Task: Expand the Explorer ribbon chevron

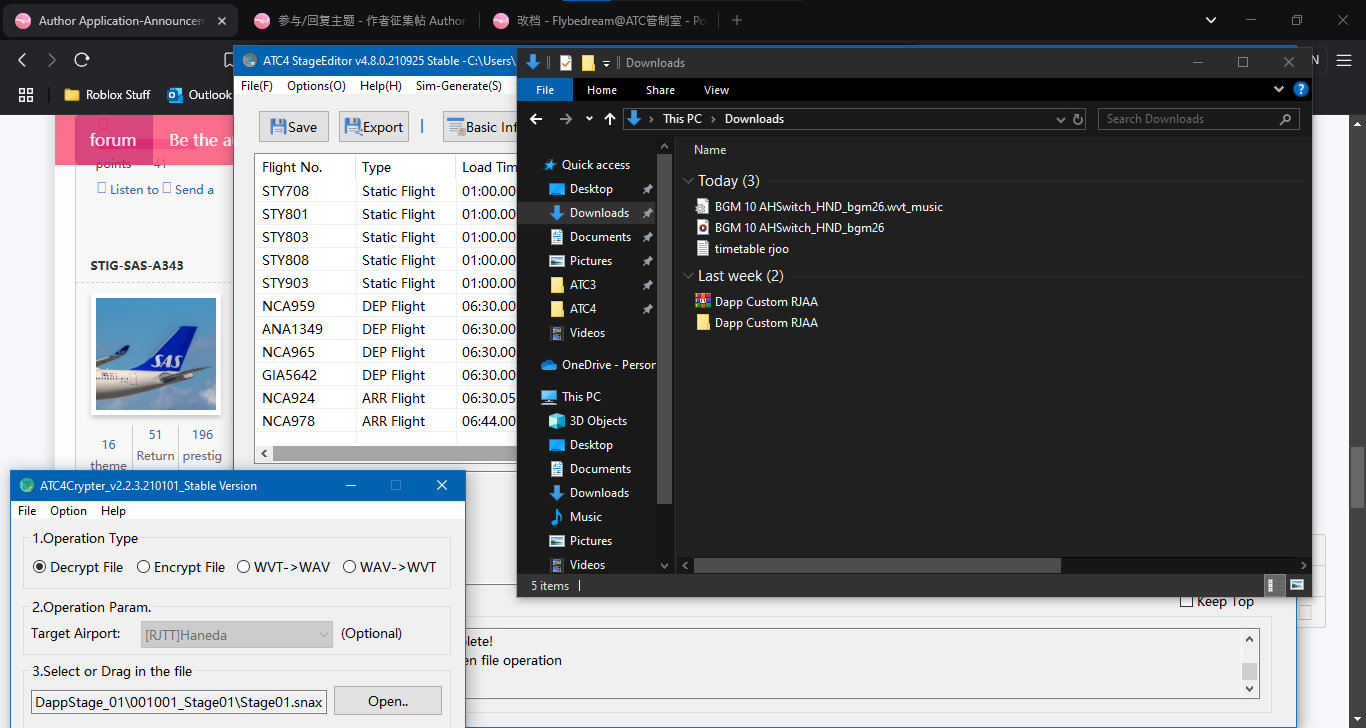Action: (x=1278, y=89)
